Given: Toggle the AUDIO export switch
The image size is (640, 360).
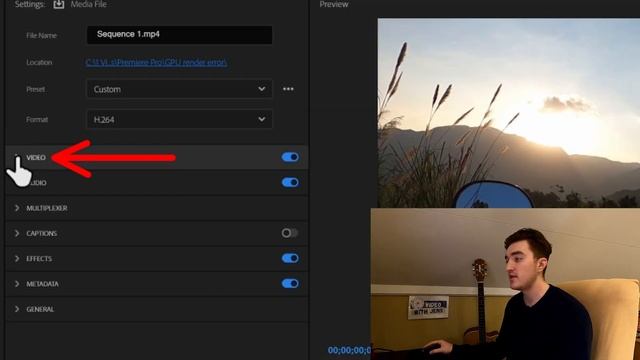Looking at the screenshot, I should coord(290,182).
